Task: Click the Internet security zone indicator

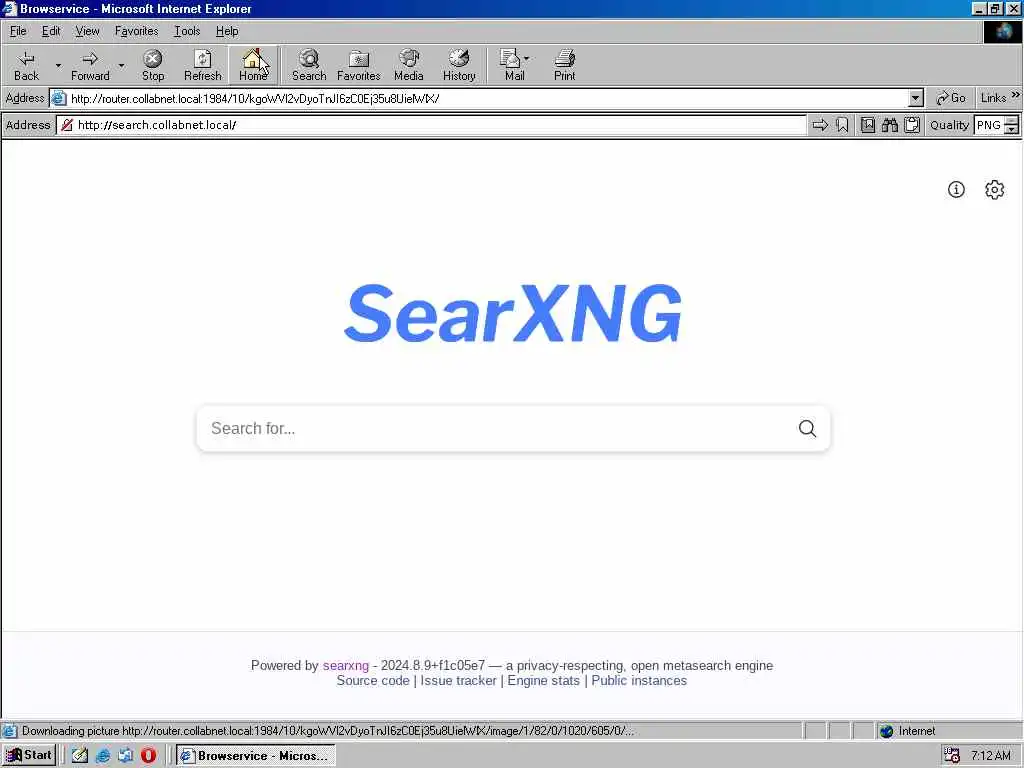Action: tap(908, 731)
